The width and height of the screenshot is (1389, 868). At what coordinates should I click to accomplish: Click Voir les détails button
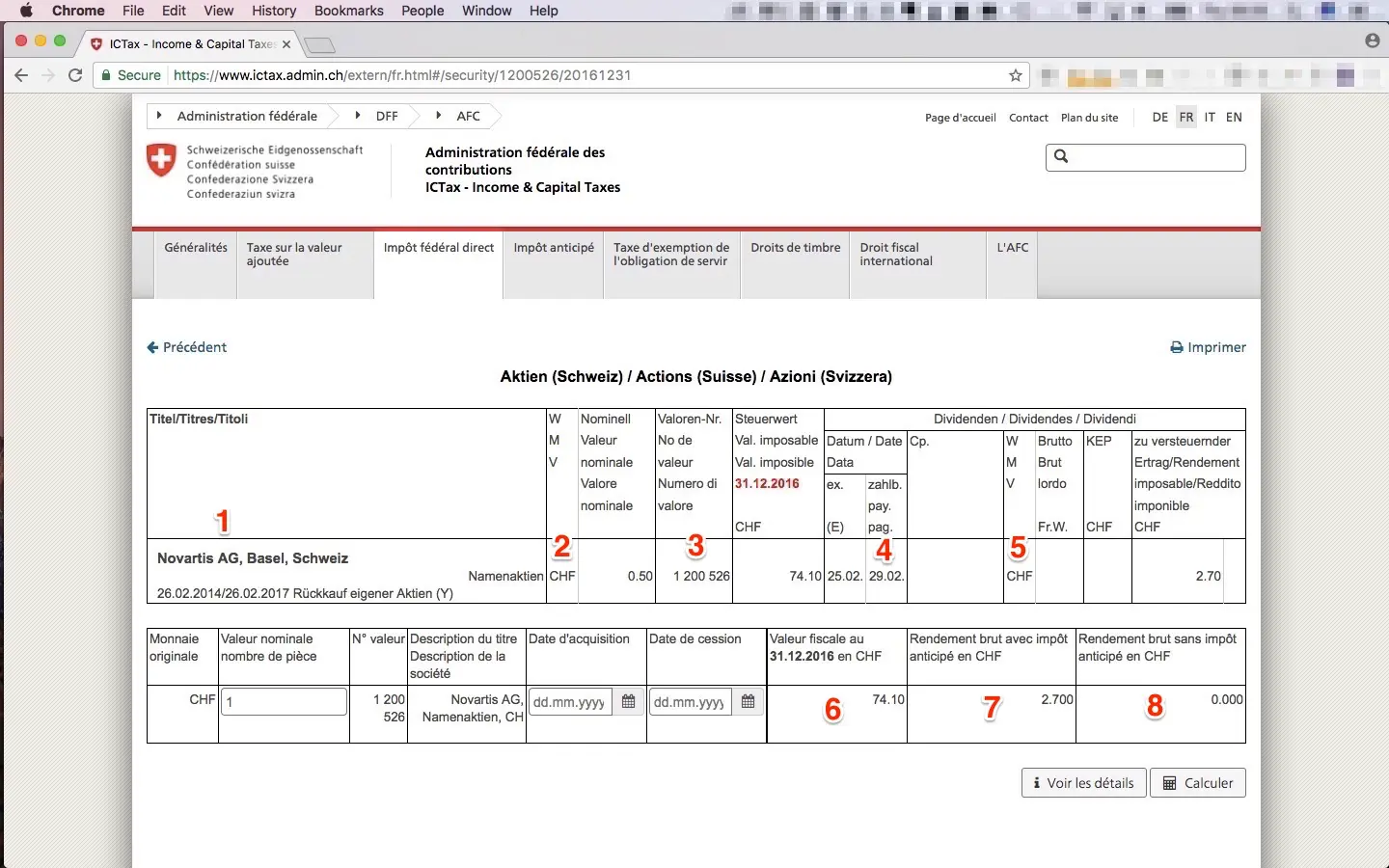1084,783
